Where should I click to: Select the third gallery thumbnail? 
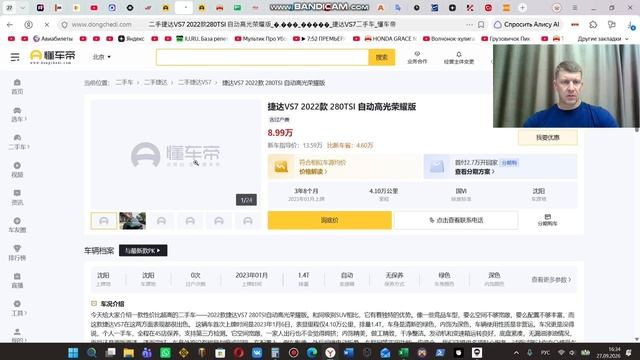[161, 221]
